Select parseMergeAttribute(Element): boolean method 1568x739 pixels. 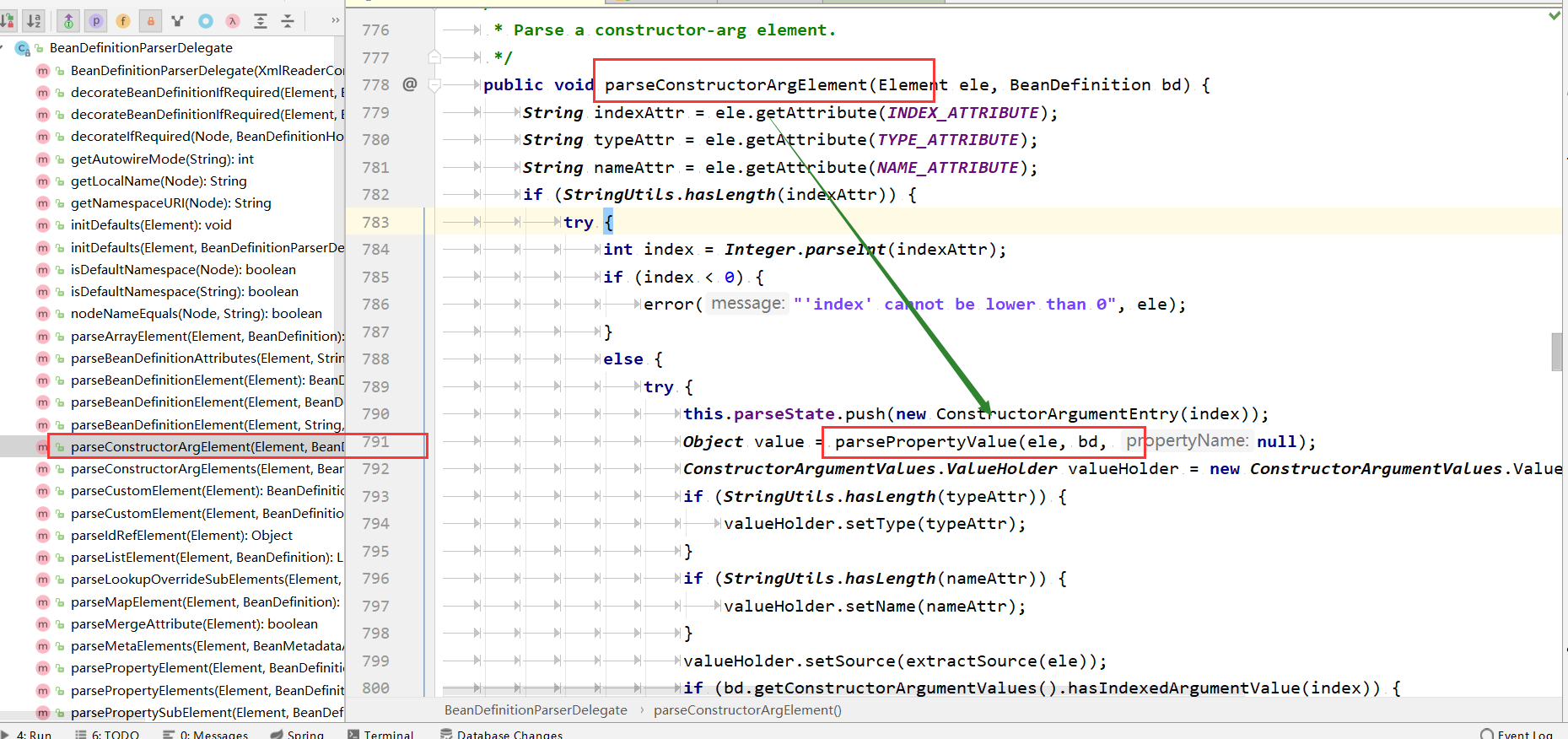pos(194,623)
